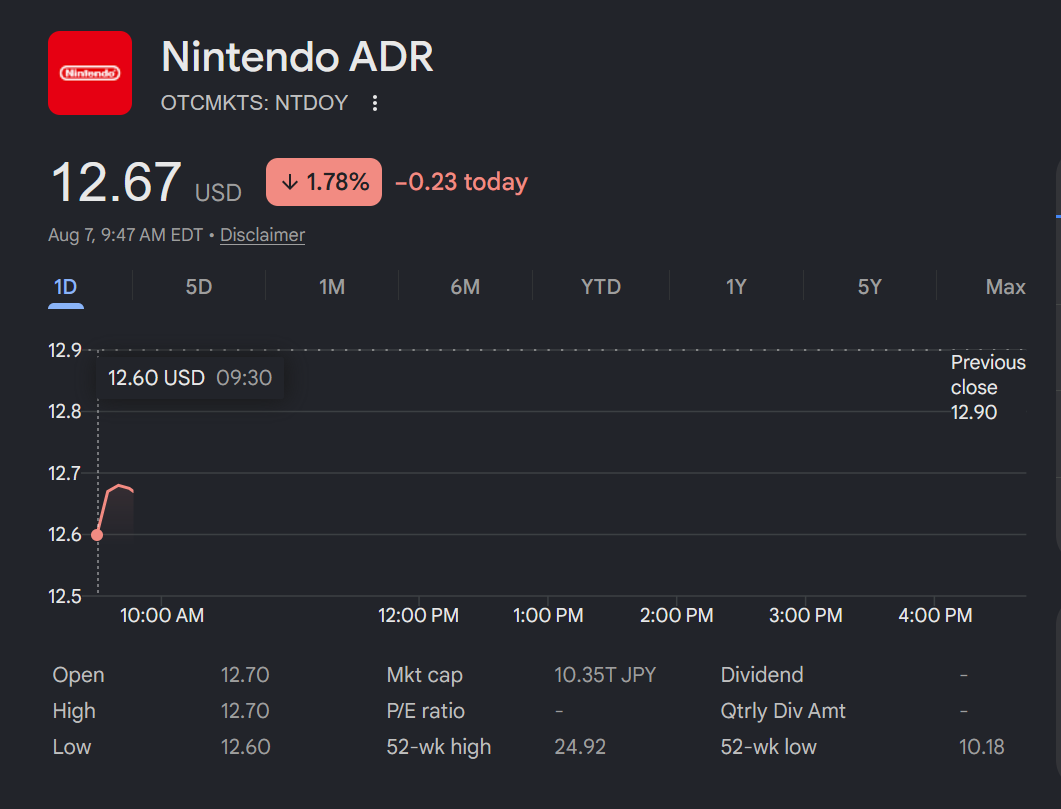1061x809 pixels.
Task: Click the Dividend label
Action: [762, 675]
